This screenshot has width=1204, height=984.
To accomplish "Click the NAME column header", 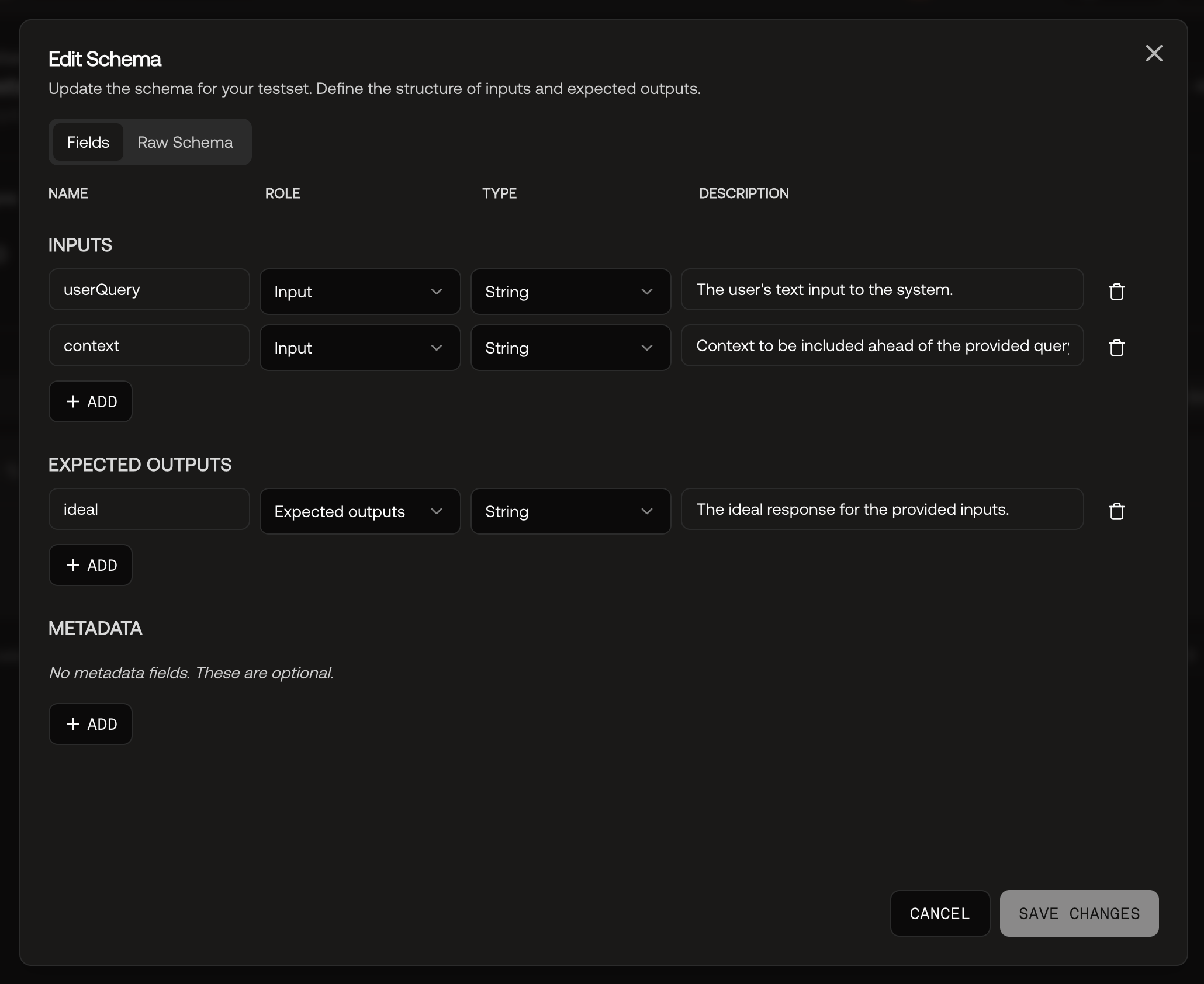I will pyautogui.click(x=68, y=193).
